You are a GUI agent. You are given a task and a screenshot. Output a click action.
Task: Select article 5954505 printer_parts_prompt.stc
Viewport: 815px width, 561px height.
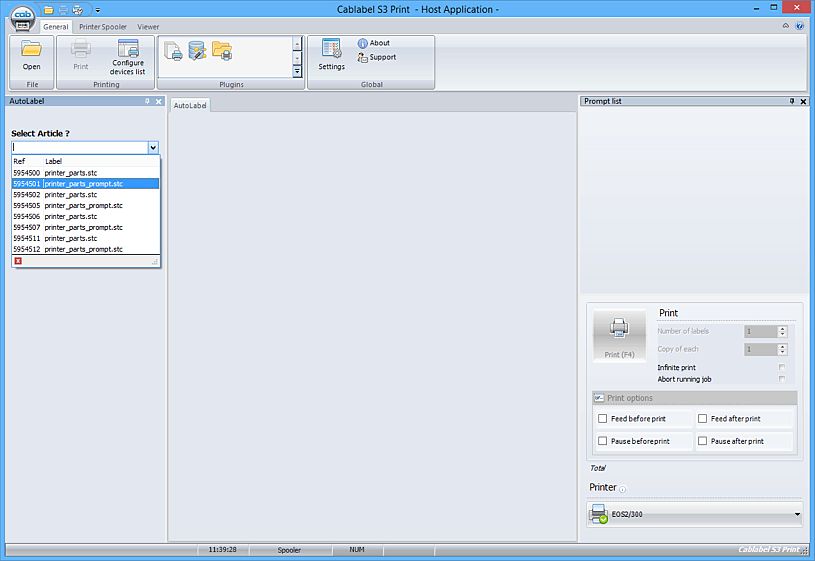coord(85,205)
